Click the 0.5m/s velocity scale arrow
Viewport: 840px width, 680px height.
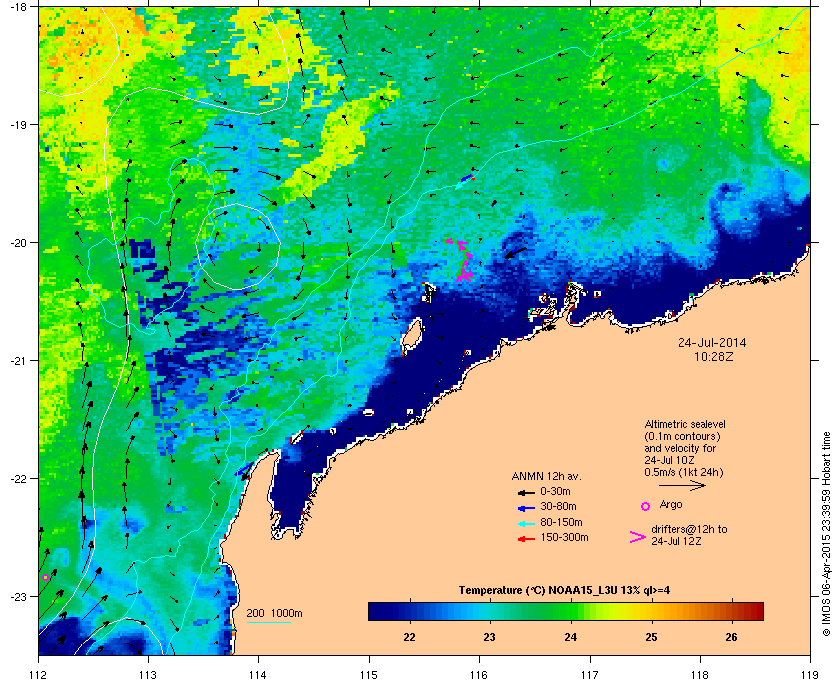682,486
